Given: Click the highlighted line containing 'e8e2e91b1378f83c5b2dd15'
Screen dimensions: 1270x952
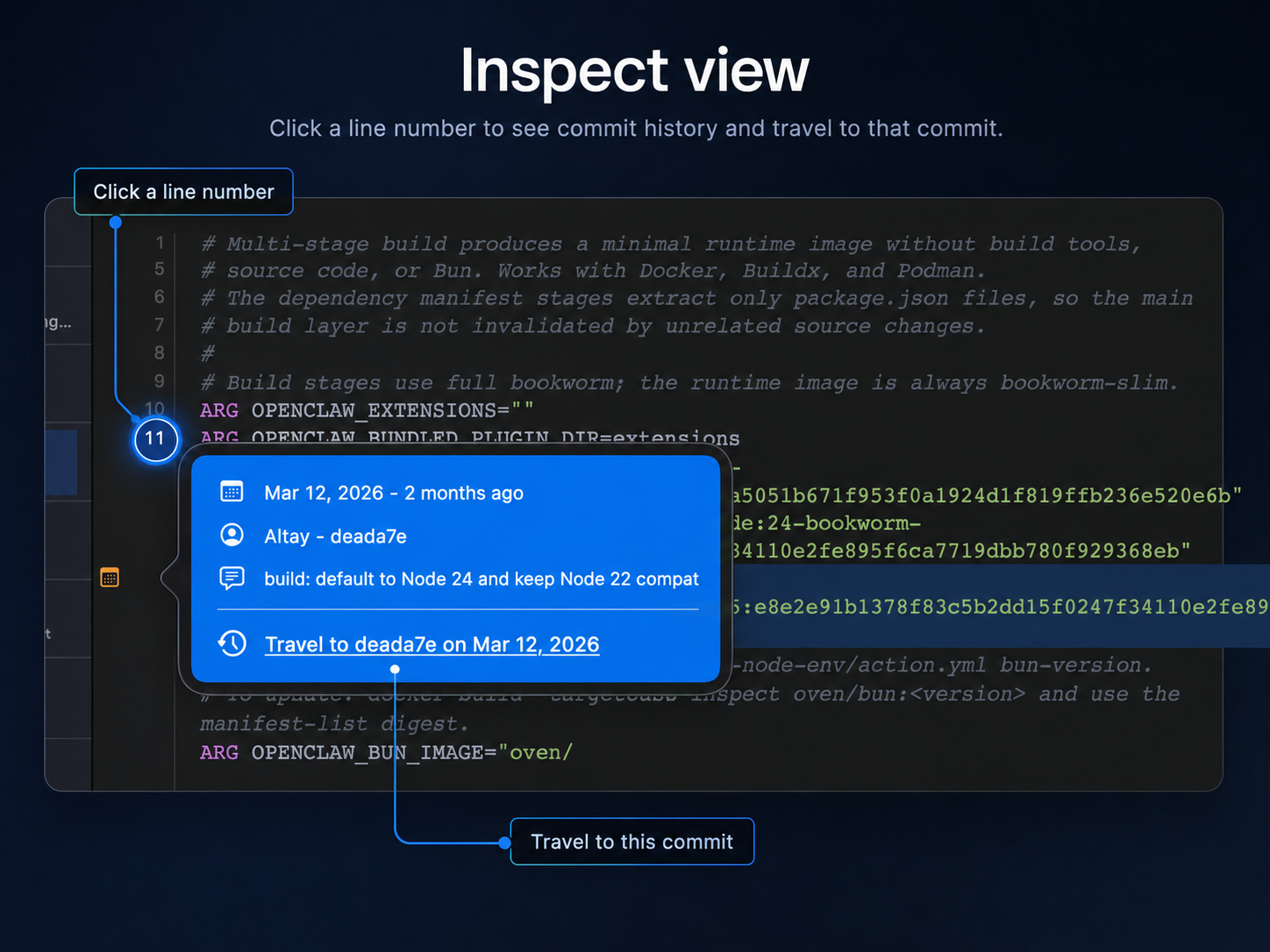Looking at the screenshot, I should point(1000,606).
